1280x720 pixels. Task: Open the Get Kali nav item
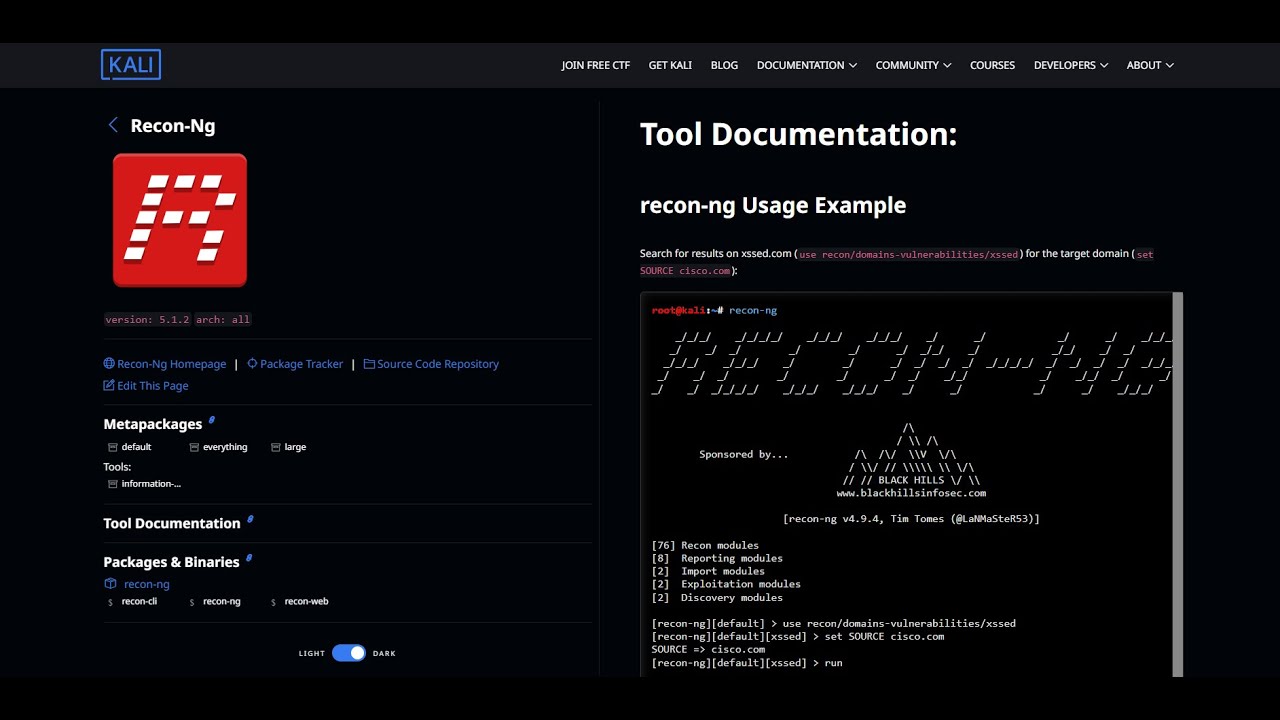point(670,65)
